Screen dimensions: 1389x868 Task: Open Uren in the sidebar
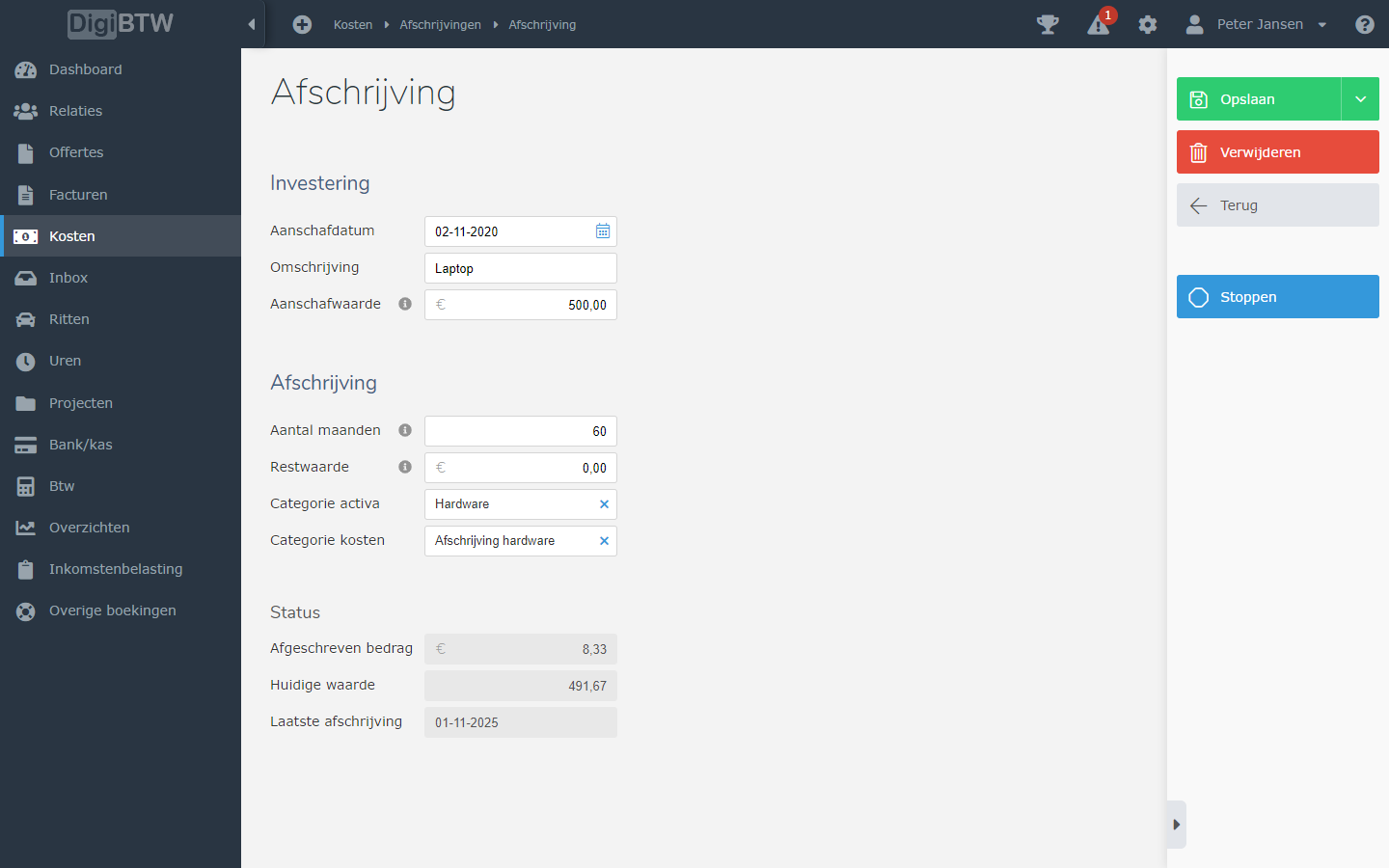pos(121,361)
